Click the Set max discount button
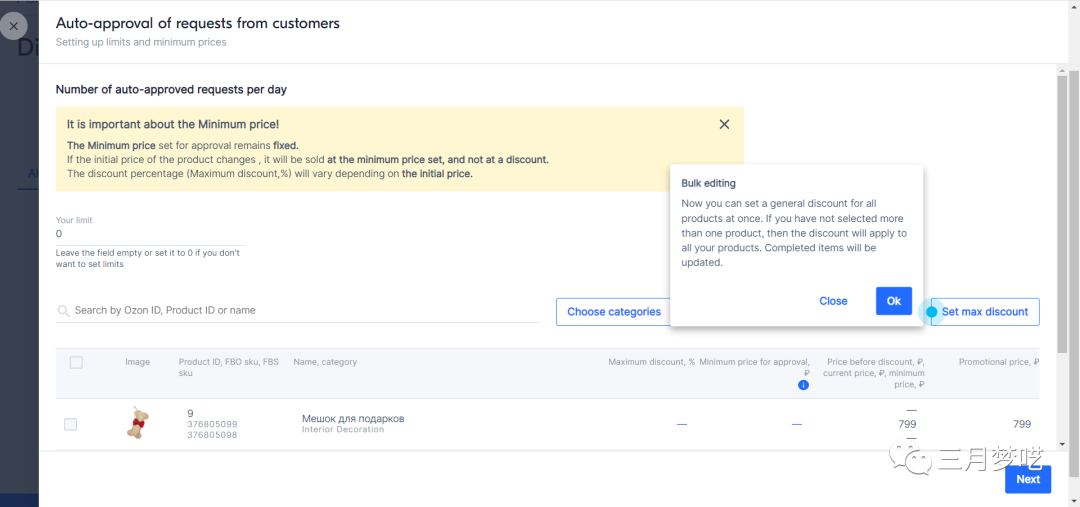Viewport: 1080px width, 507px height. tap(985, 312)
